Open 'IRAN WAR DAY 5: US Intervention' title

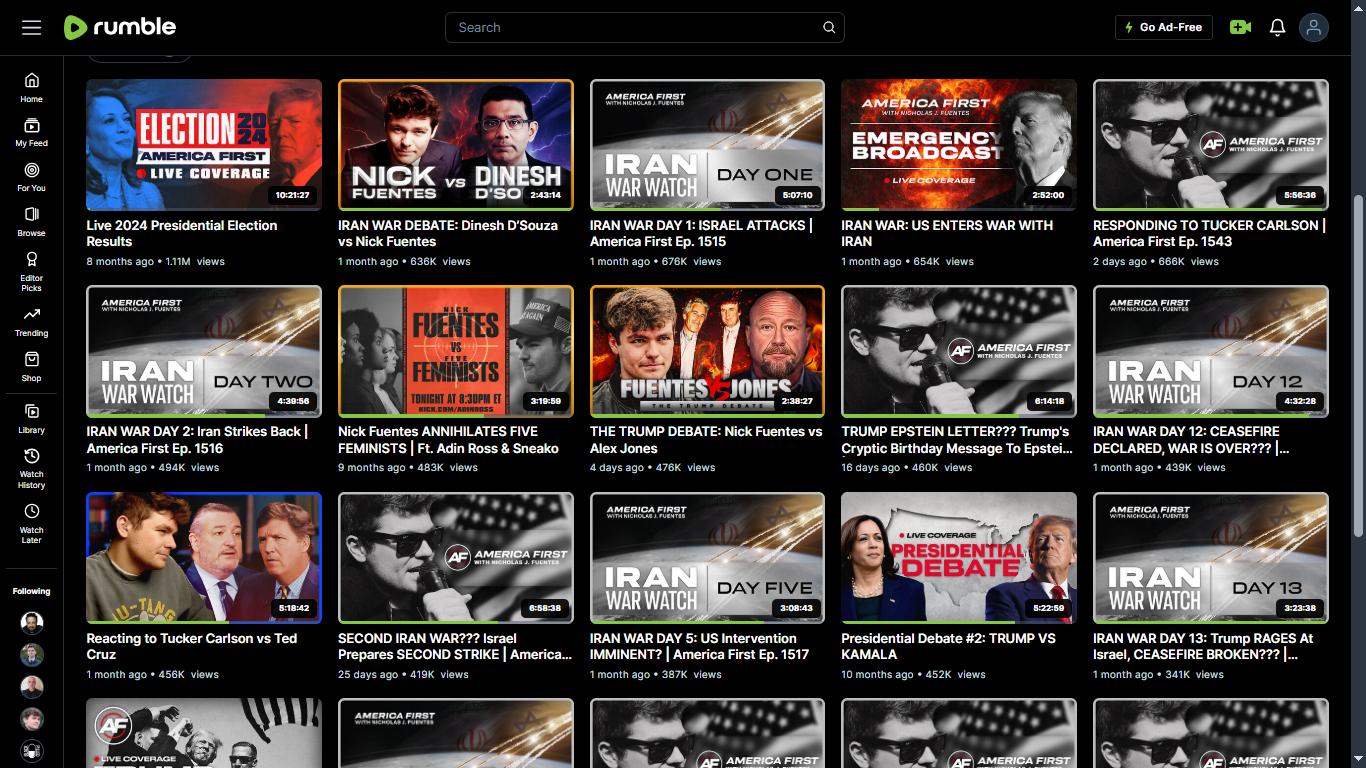[x=699, y=646]
